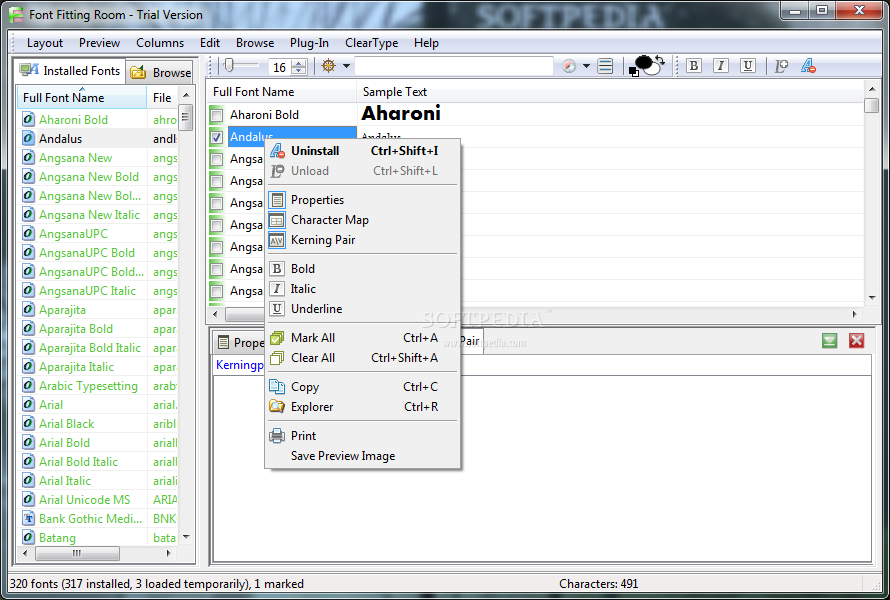Check the Aharoni Bold checkbox
The width and height of the screenshot is (890, 600).
coord(216,115)
